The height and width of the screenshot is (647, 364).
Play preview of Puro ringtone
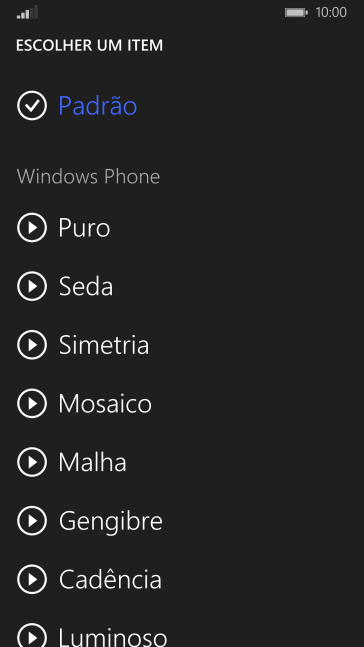point(32,227)
